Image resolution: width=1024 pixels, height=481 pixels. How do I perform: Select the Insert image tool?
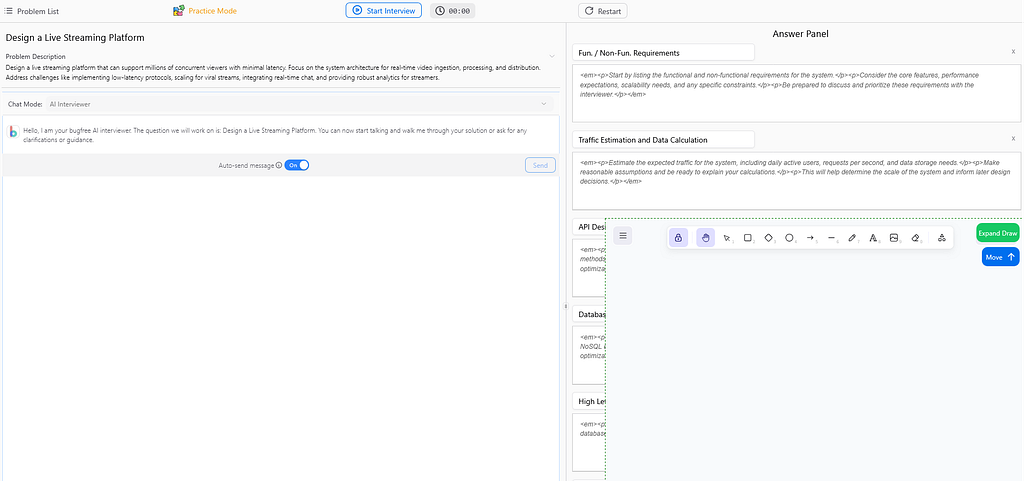pos(894,238)
